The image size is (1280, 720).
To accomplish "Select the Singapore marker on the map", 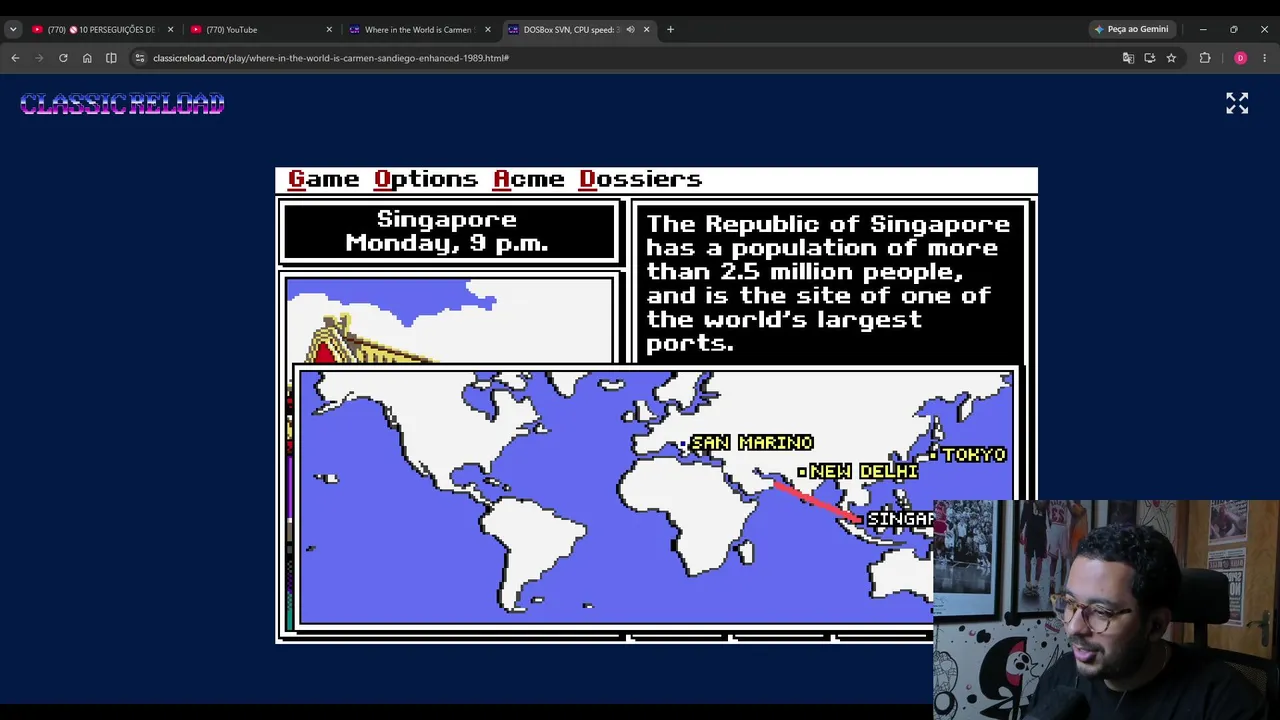I will click(895, 519).
